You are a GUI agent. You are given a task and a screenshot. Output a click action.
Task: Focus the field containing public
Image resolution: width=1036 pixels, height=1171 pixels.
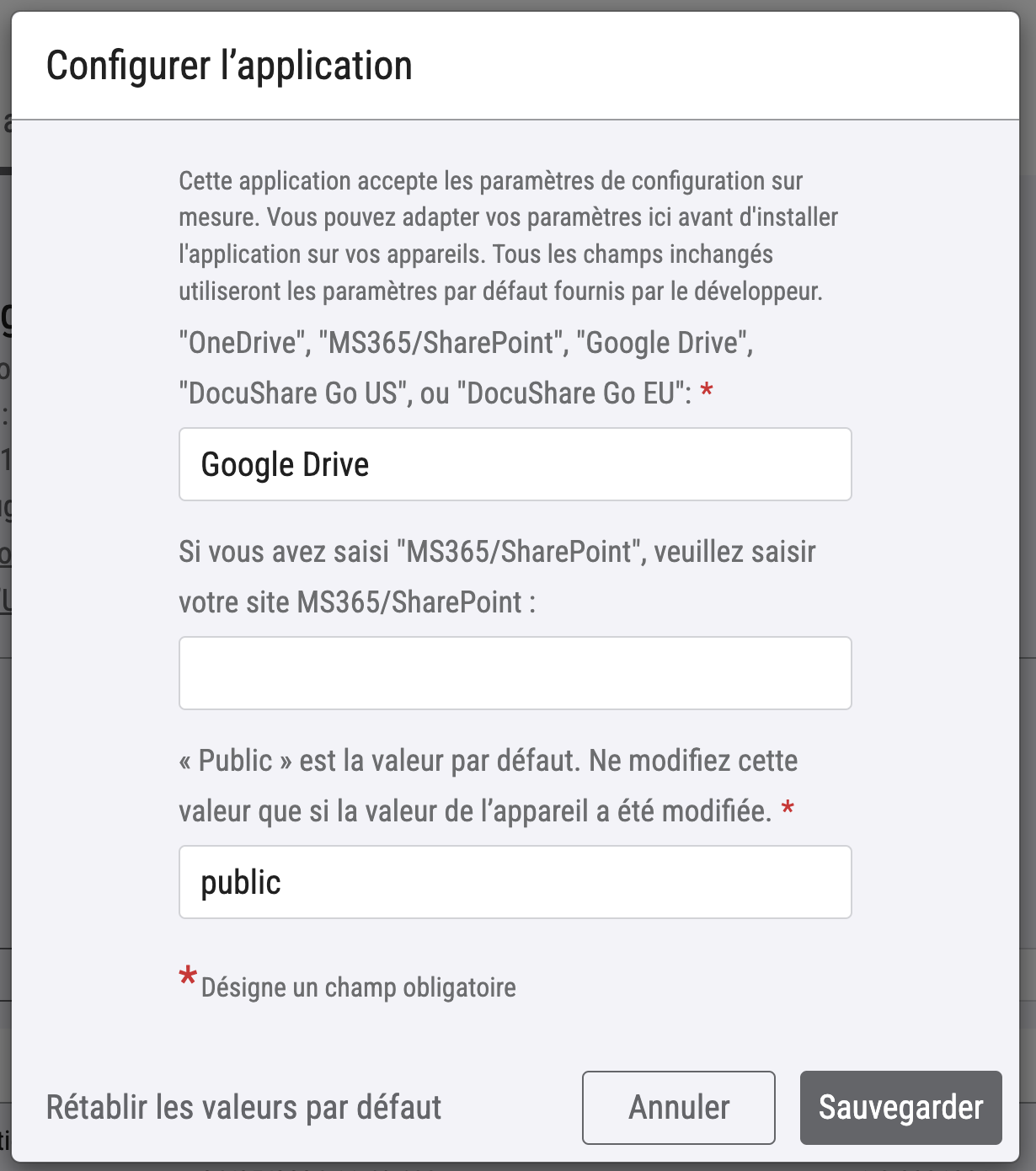point(515,882)
